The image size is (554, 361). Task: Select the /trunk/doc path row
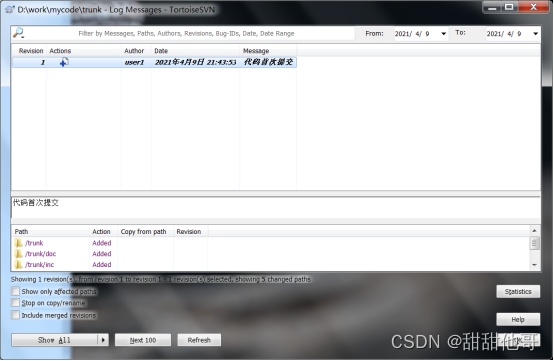(40, 254)
